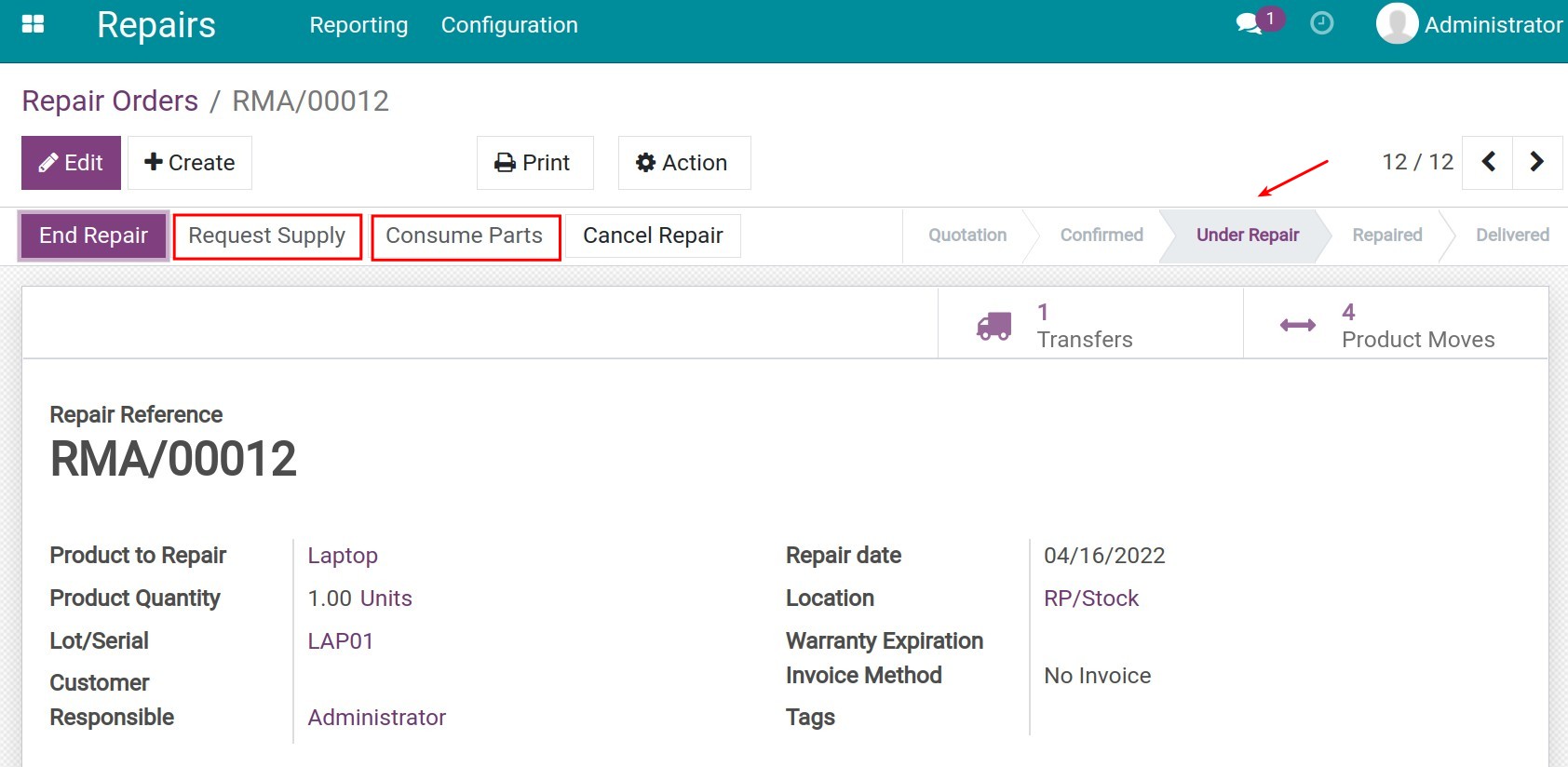Click the repair date 04/16/2022
The image size is (1568, 767).
1104,556
